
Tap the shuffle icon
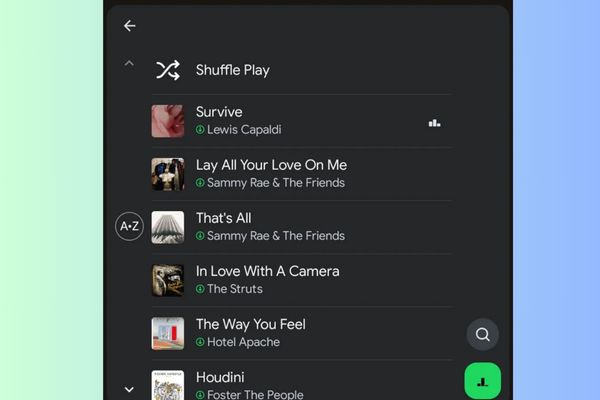167,70
